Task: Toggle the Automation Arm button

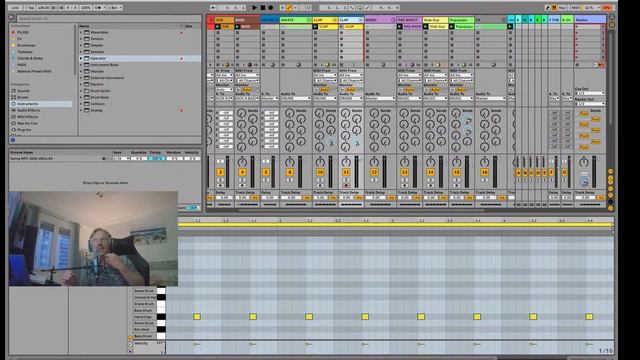Action: tap(289, 7)
